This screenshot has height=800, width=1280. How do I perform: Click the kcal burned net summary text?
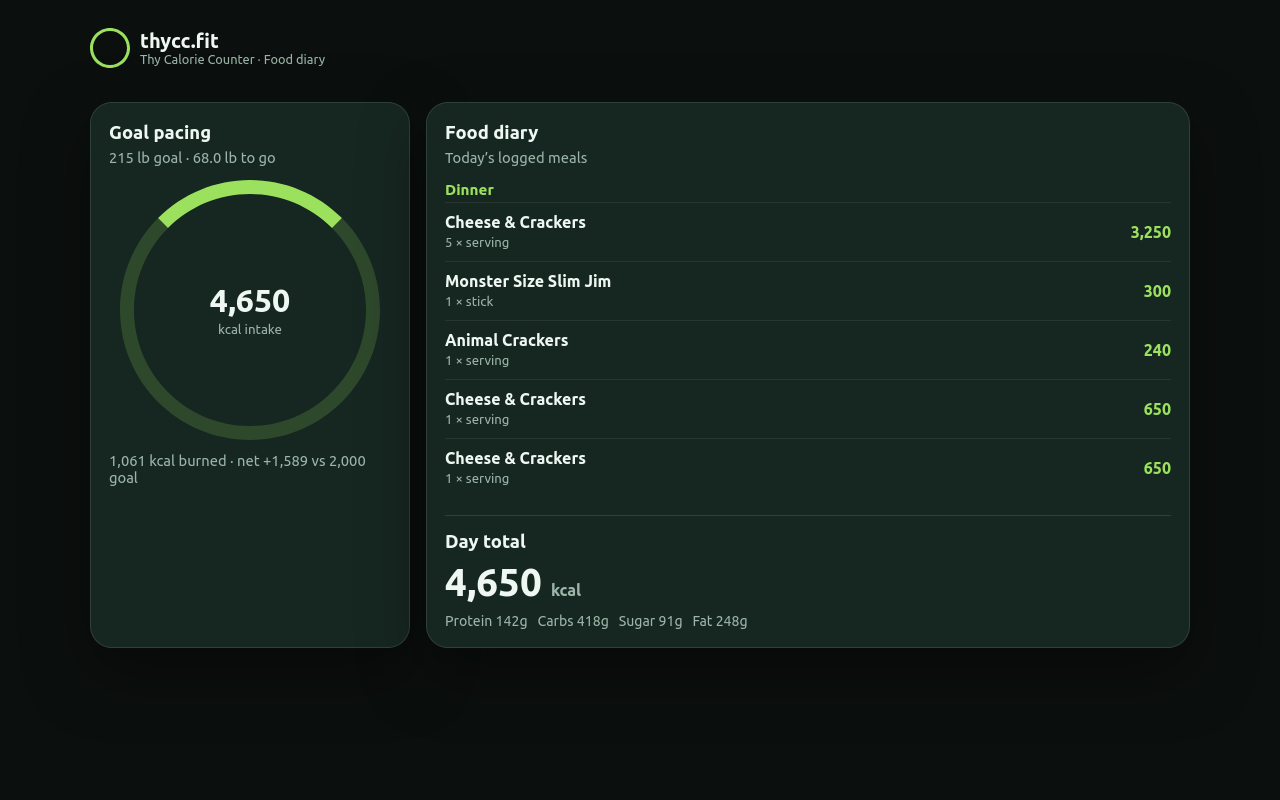tap(237, 469)
